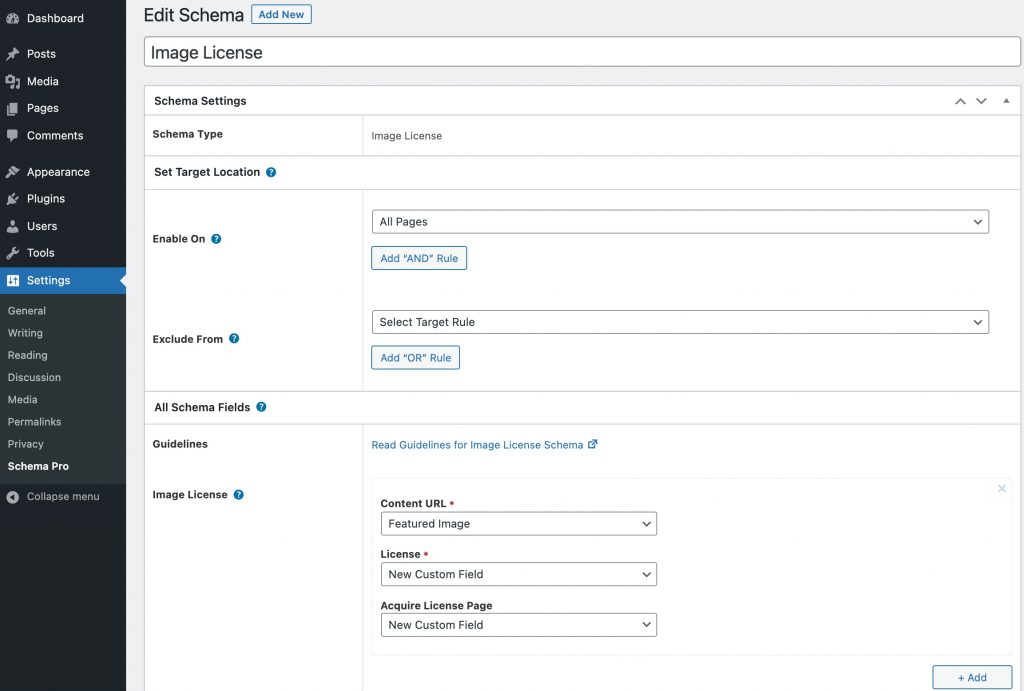The image size is (1024, 691).
Task: Click the help icon beside All Schema Fields
Action: (x=261, y=407)
